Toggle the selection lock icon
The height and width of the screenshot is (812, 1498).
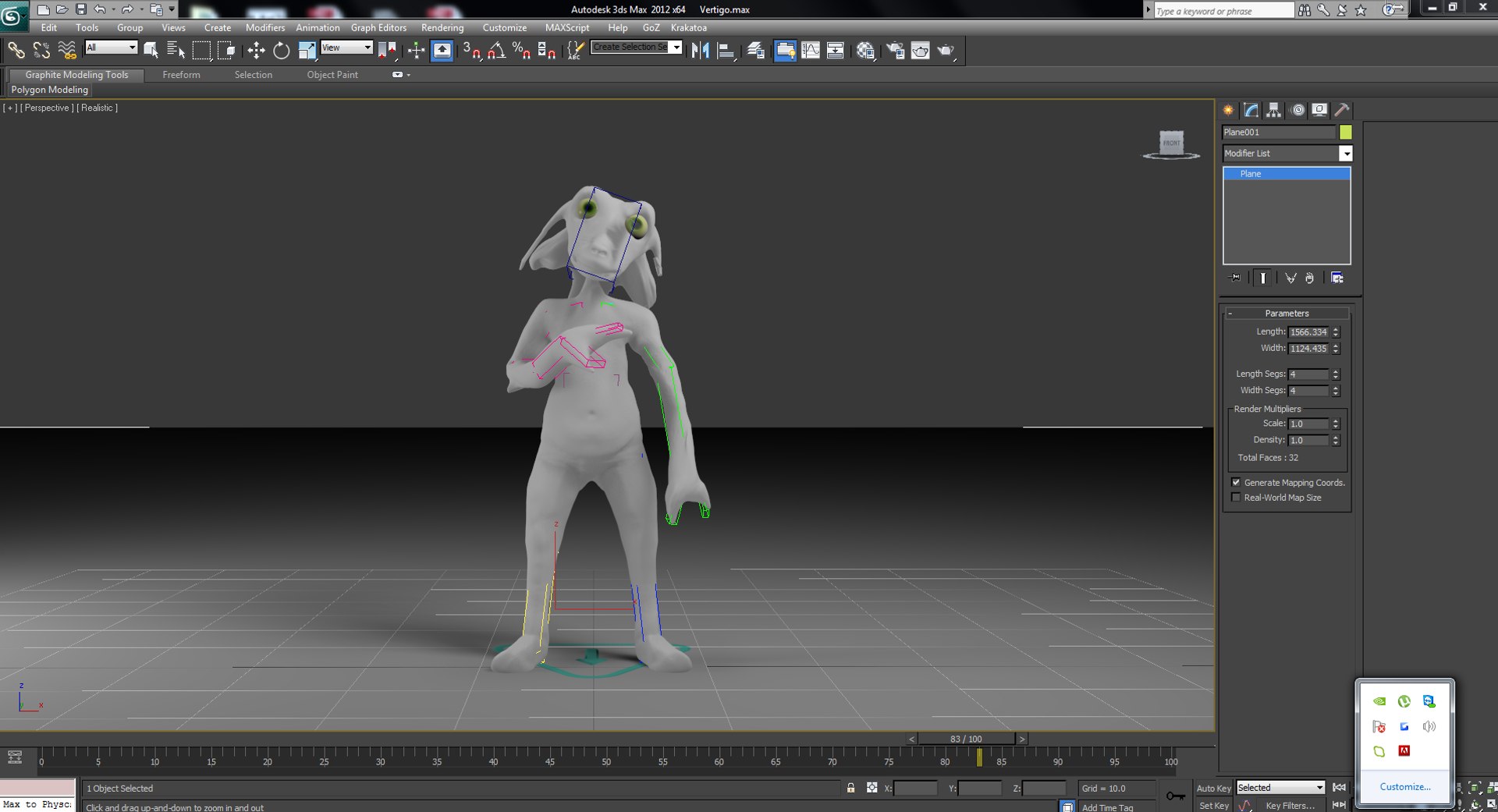pos(850,789)
